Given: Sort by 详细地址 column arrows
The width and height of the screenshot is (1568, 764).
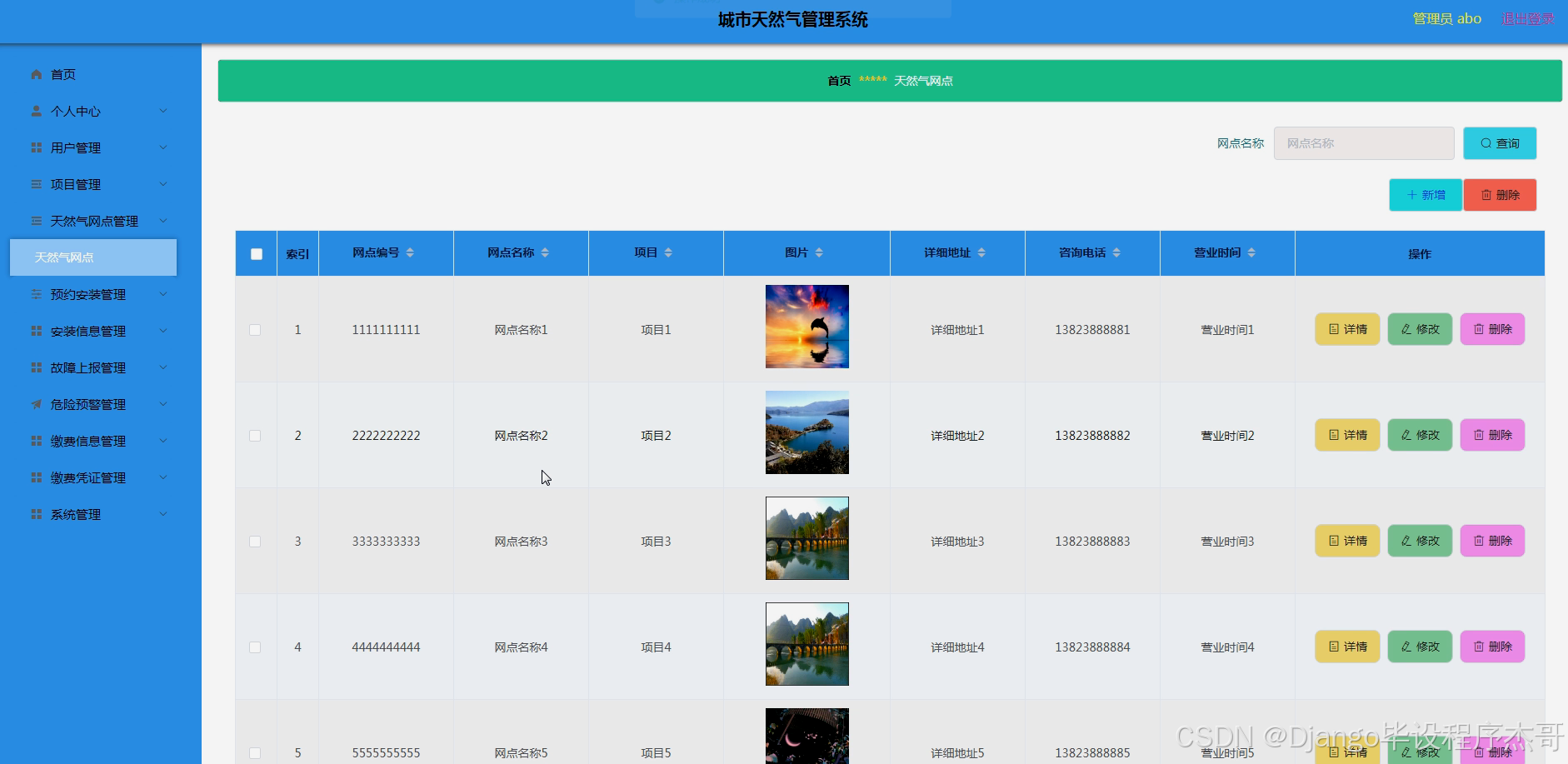Looking at the screenshot, I should coord(981,252).
